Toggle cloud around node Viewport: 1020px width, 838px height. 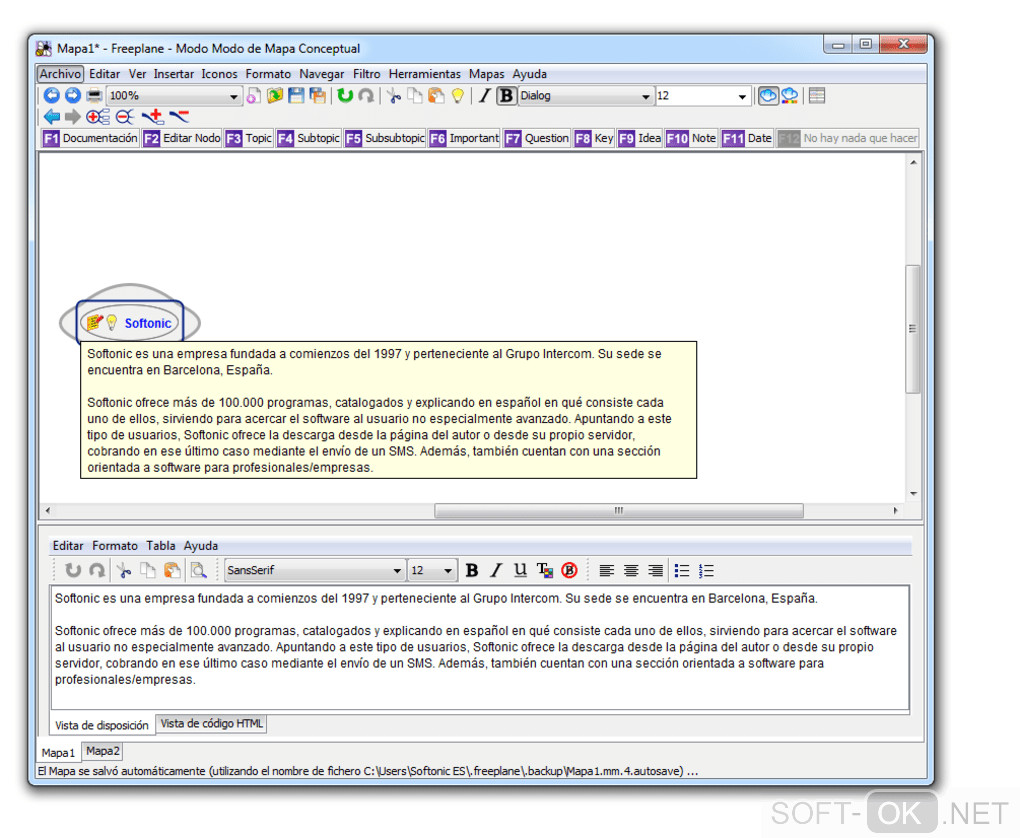pyautogui.click(x=768, y=96)
